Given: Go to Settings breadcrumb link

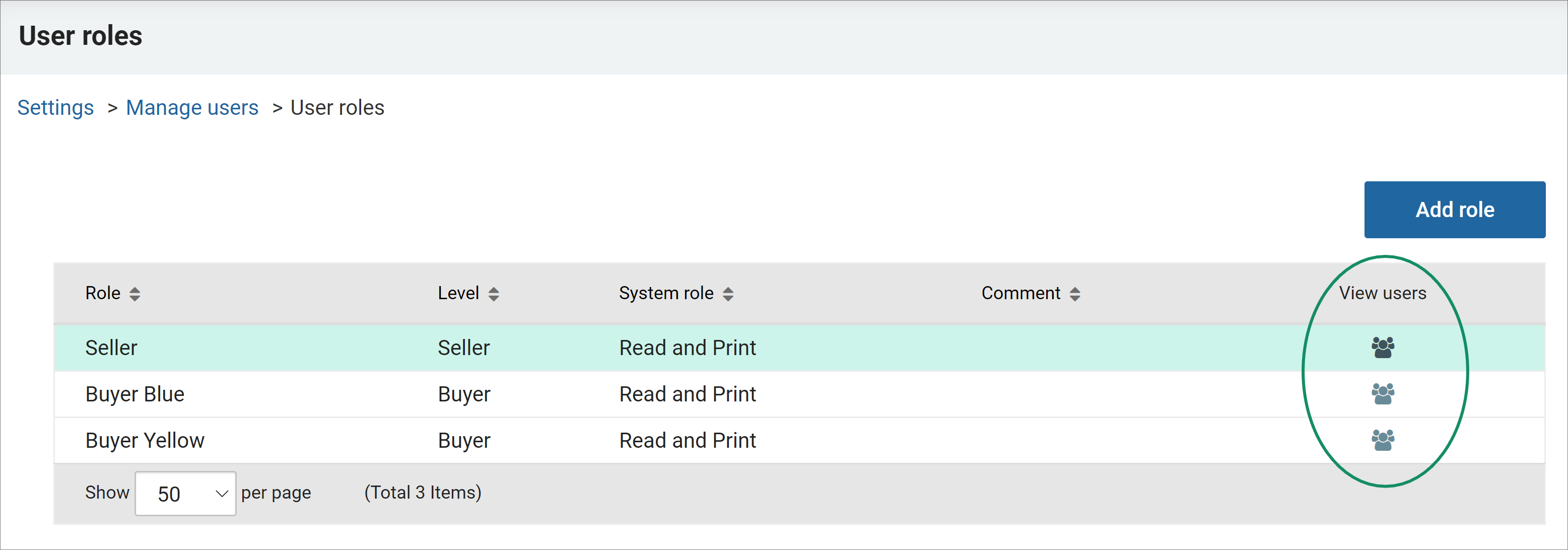Looking at the screenshot, I should coord(55,108).
